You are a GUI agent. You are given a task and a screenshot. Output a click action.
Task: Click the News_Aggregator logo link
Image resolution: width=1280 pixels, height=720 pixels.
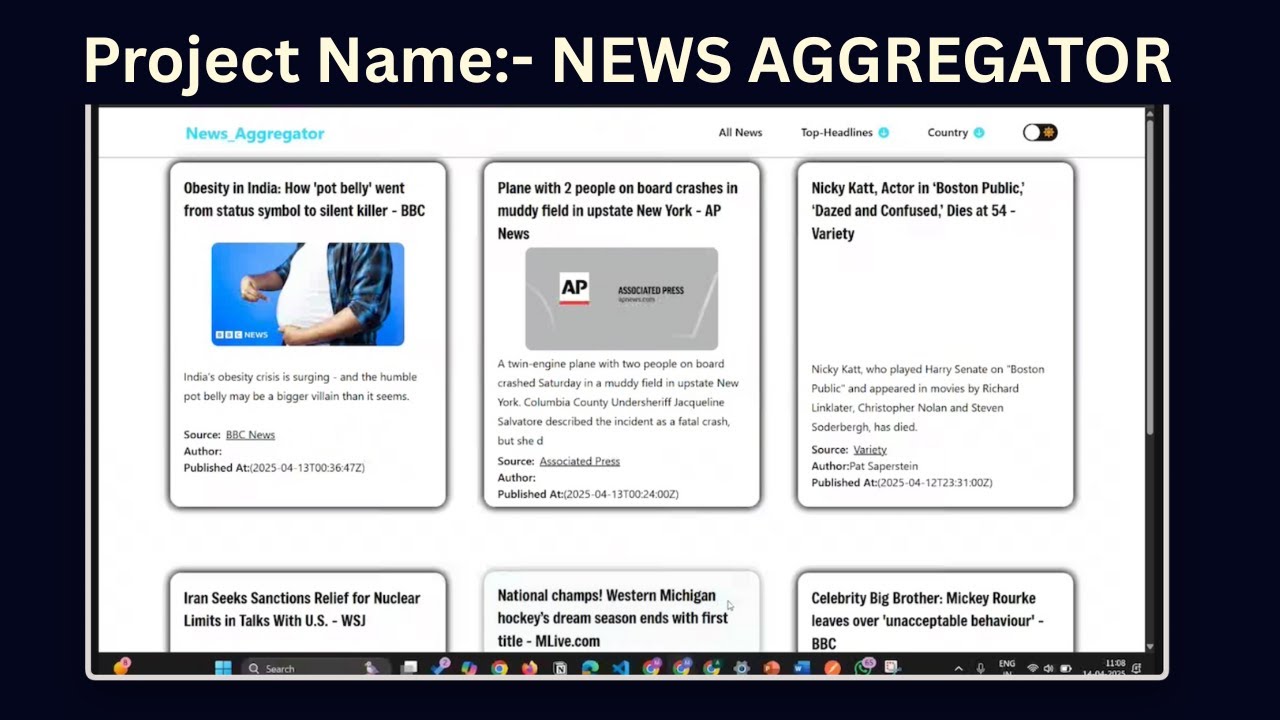[255, 133]
